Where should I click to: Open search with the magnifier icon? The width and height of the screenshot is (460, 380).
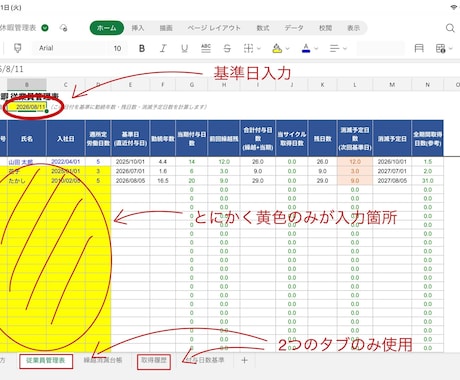tap(450, 28)
